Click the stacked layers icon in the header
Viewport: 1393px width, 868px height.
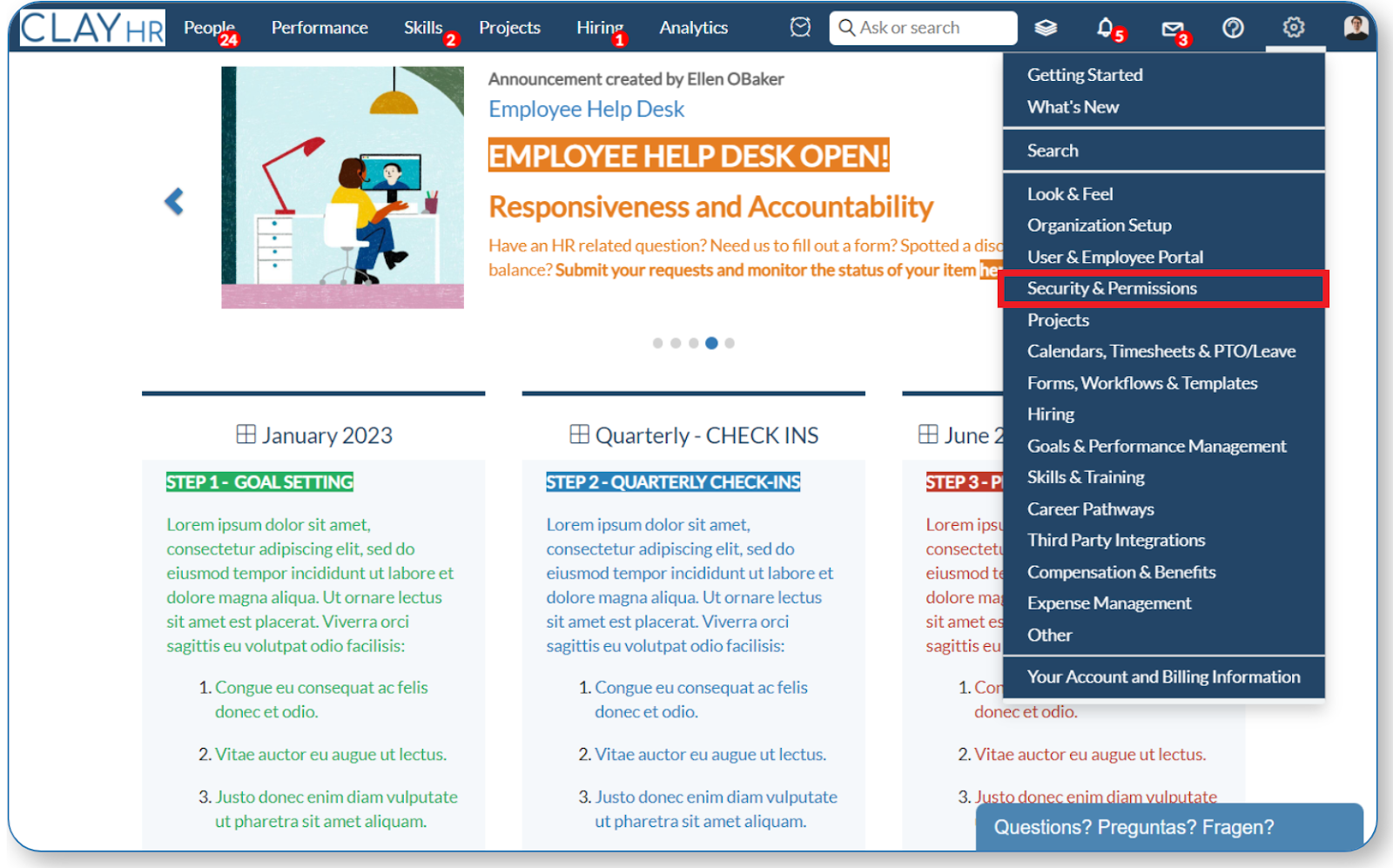tap(1045, 28)
